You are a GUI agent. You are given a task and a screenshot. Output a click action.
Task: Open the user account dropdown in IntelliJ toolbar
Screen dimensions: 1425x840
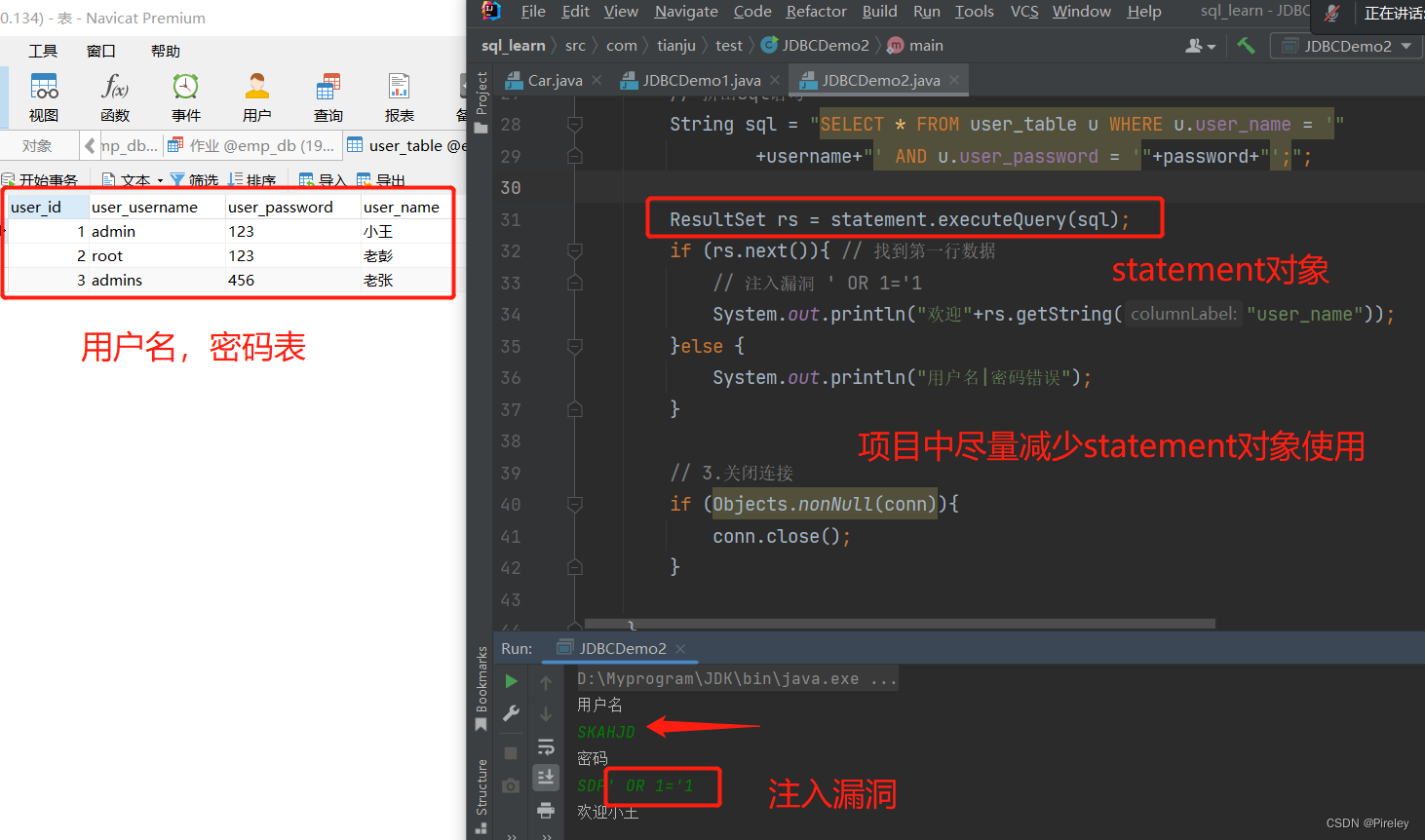pyautogui.click(x=1200, y=46)
